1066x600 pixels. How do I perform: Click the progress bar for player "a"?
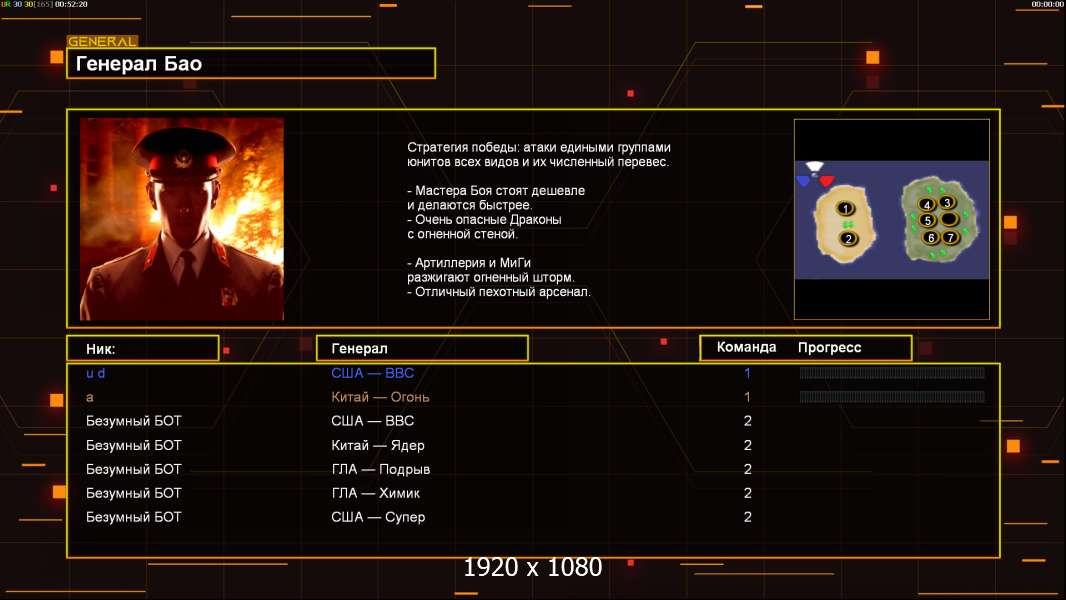pyautogui.click(x=892, y=396)
